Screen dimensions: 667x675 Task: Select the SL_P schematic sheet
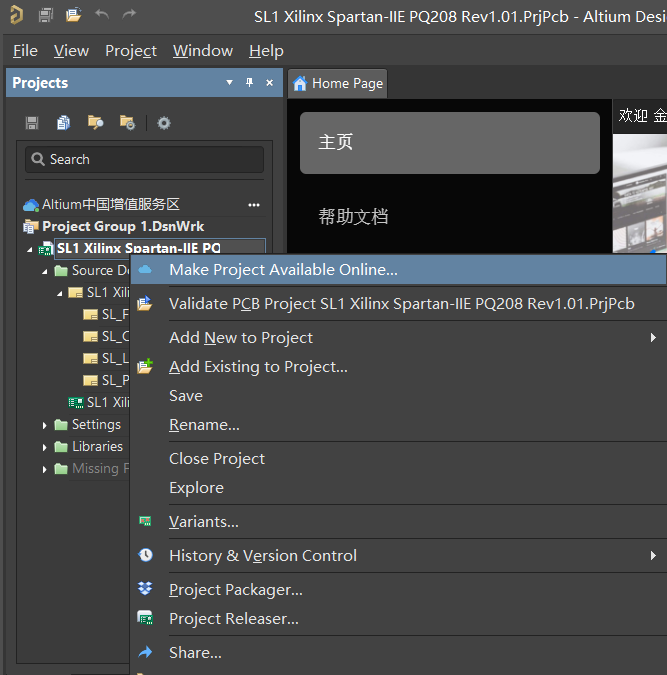coord(105,381)
